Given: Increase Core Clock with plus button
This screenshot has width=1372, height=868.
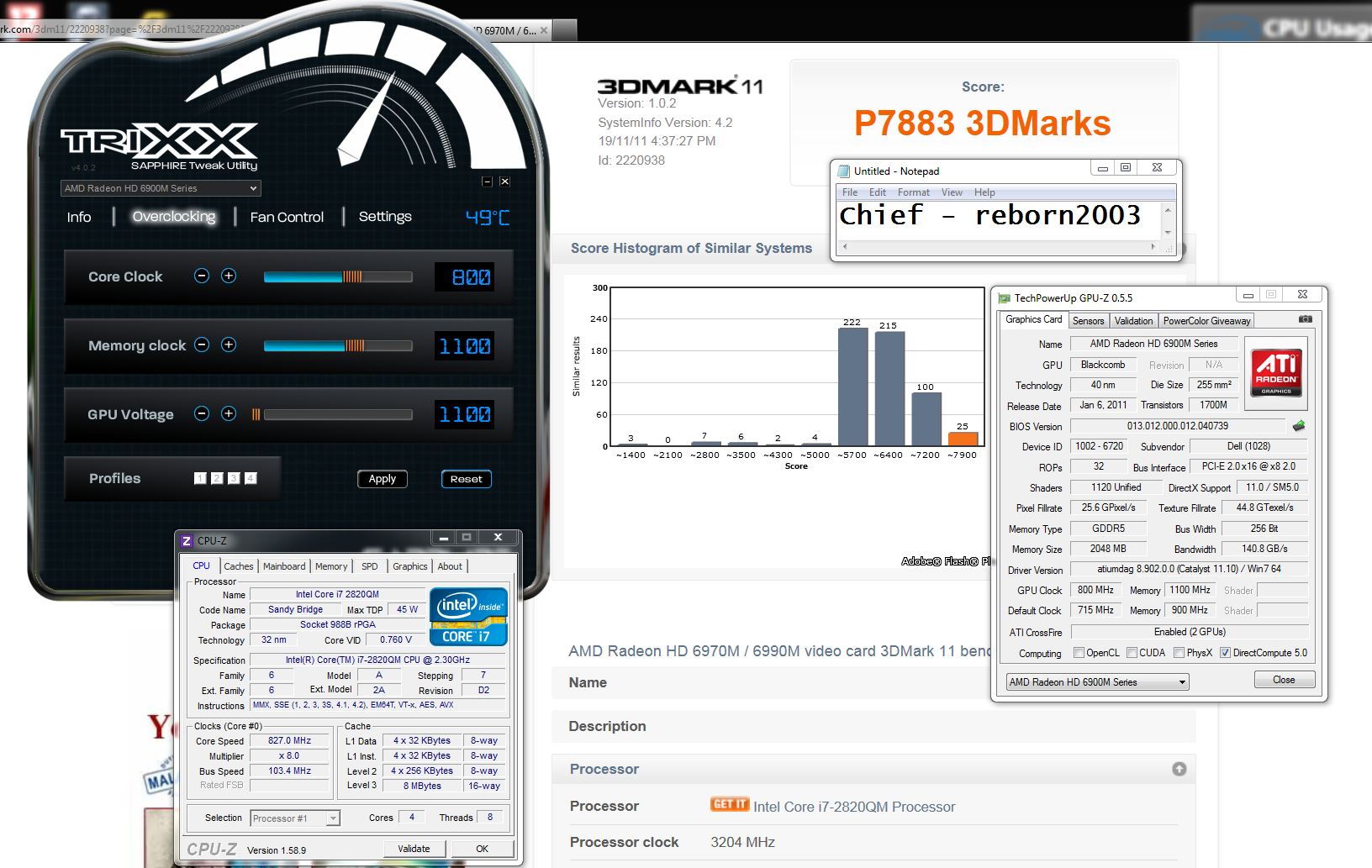Looking at the screenshot, I should coord(229,276).
